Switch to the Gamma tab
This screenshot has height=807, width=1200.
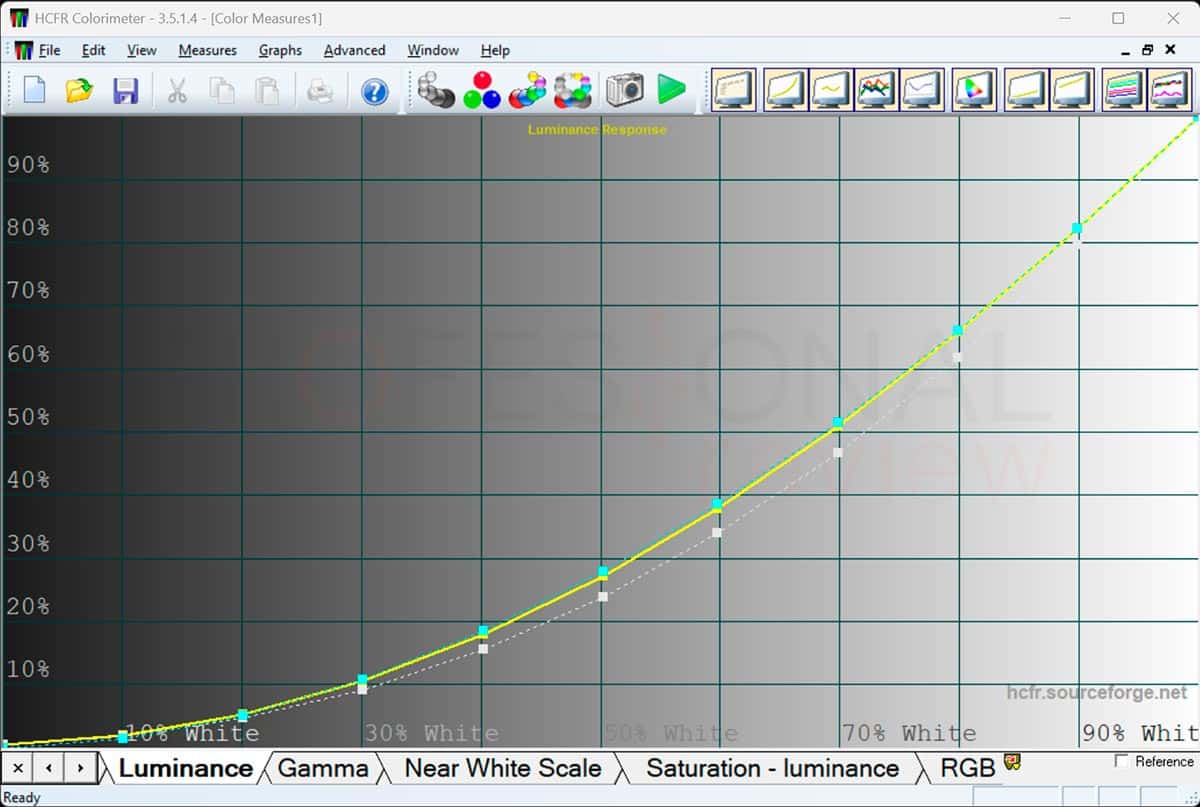click(x=322, y=768)
